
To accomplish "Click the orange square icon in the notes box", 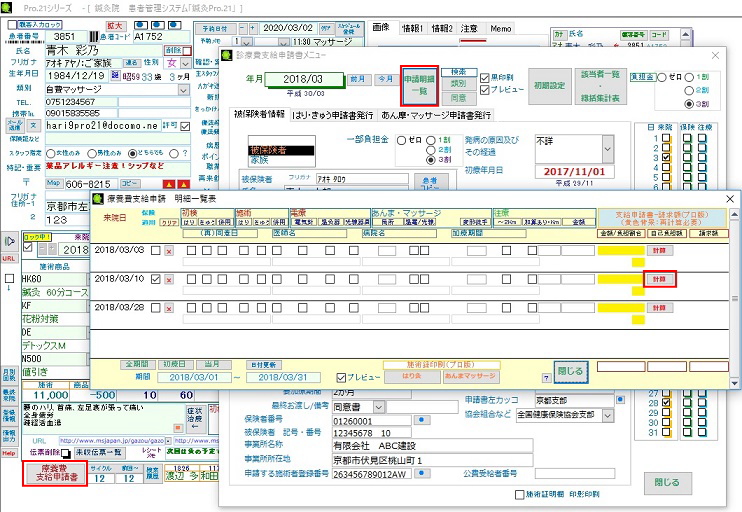I will (178, 428).
